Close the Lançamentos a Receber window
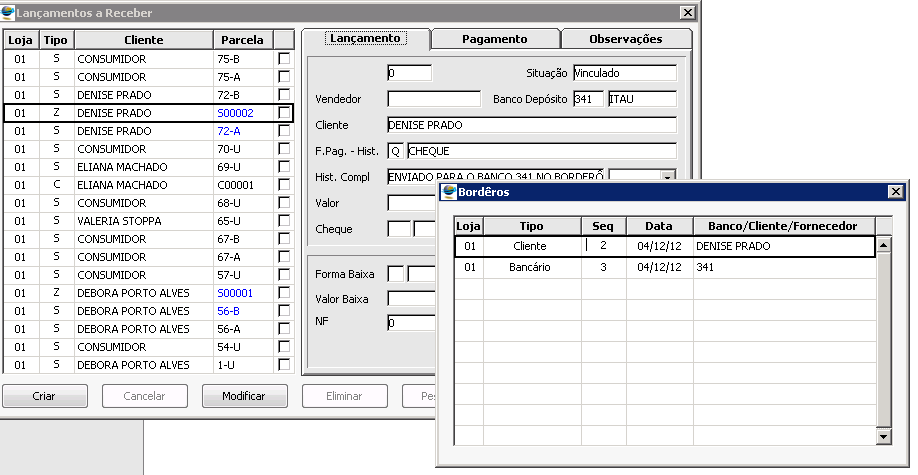The width and height of the screenshot is (918, 475). coord(686,12)
